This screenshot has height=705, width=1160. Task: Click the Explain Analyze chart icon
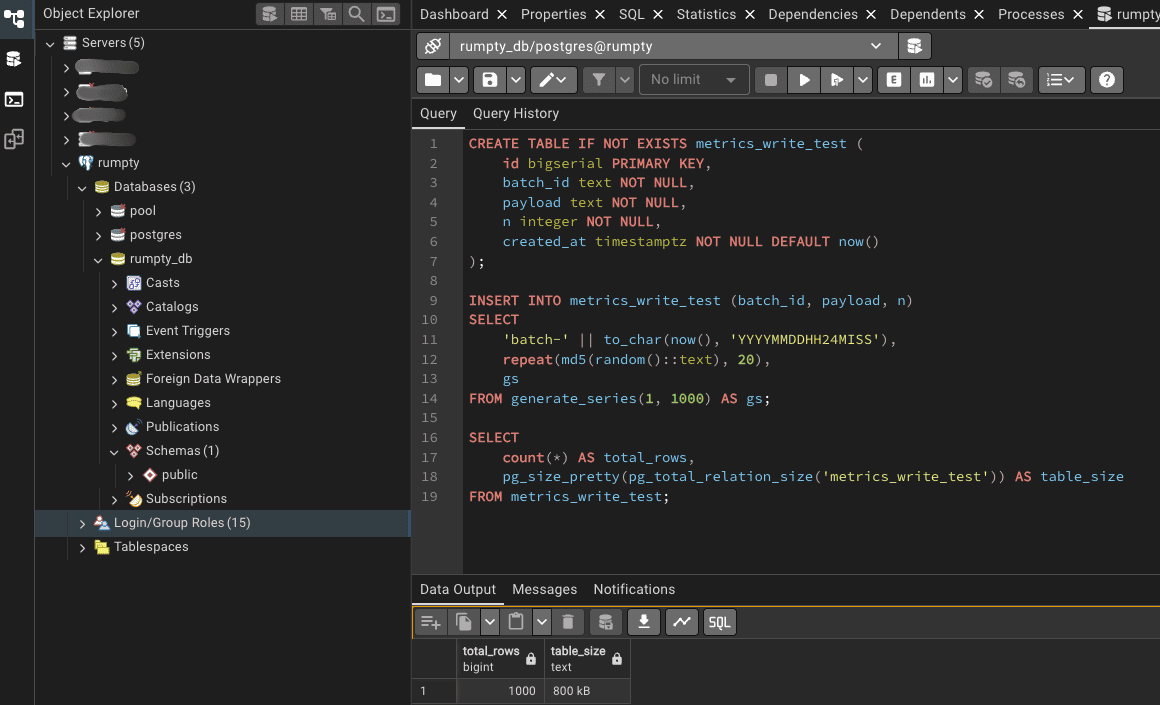tap(927, 80)
